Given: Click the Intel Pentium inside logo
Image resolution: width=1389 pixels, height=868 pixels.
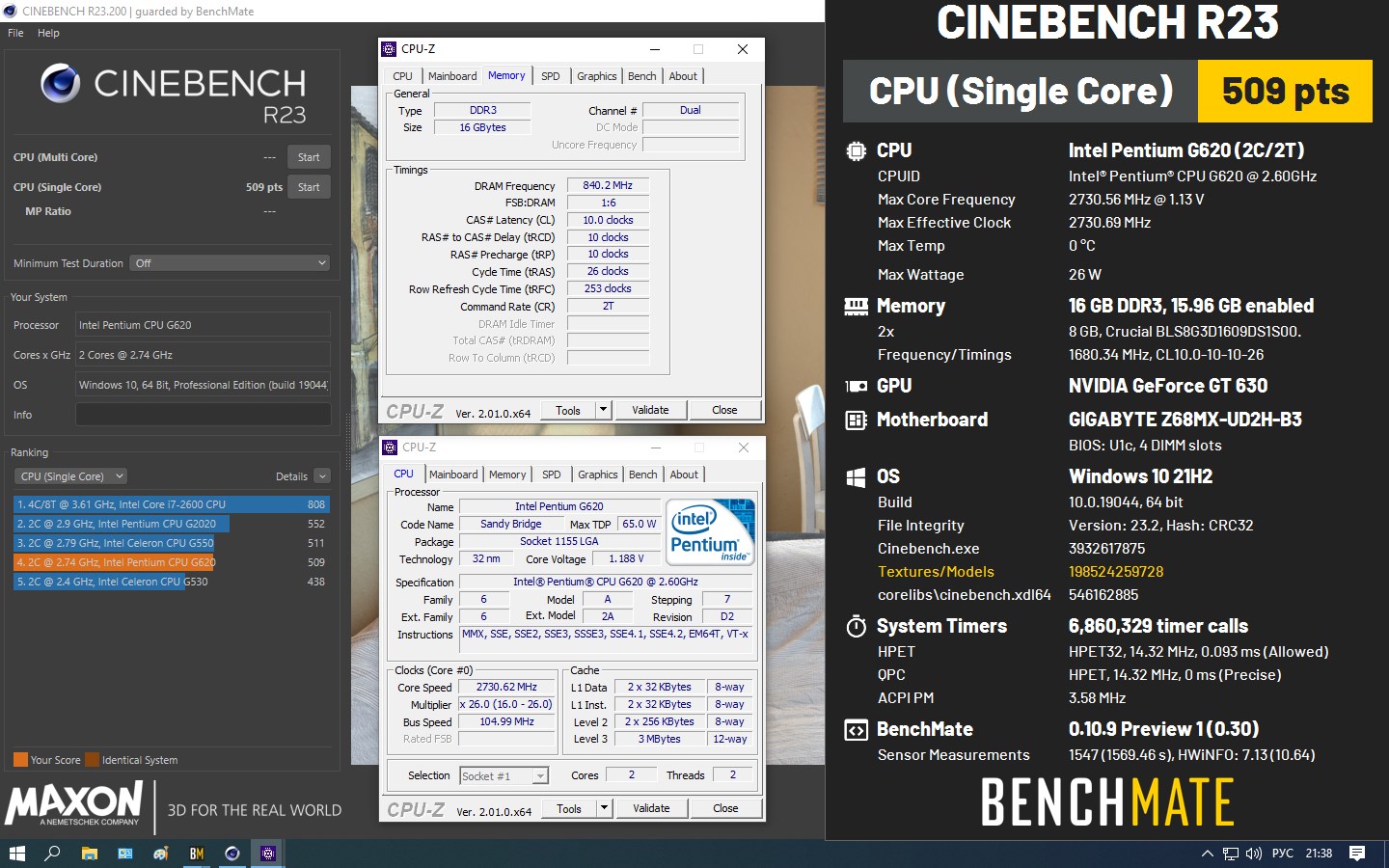Looking at the screenshot, I should [710, 532].
